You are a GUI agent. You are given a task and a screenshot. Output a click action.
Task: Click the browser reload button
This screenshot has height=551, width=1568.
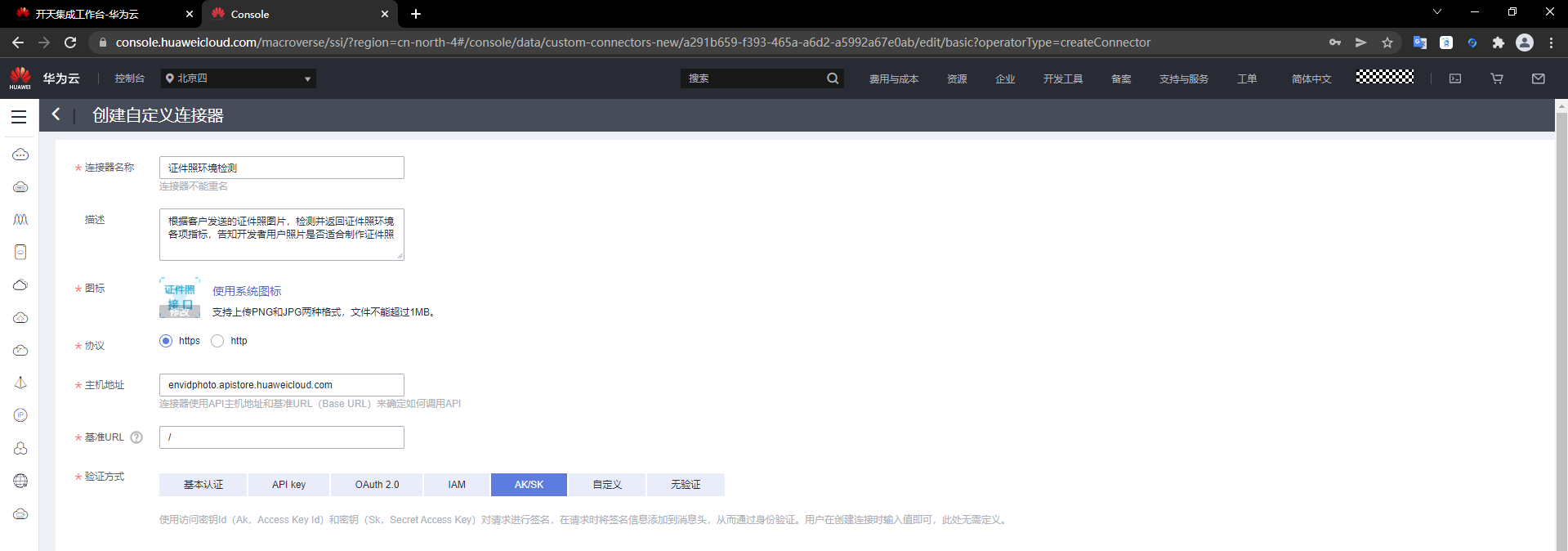[x=70, y=43]
